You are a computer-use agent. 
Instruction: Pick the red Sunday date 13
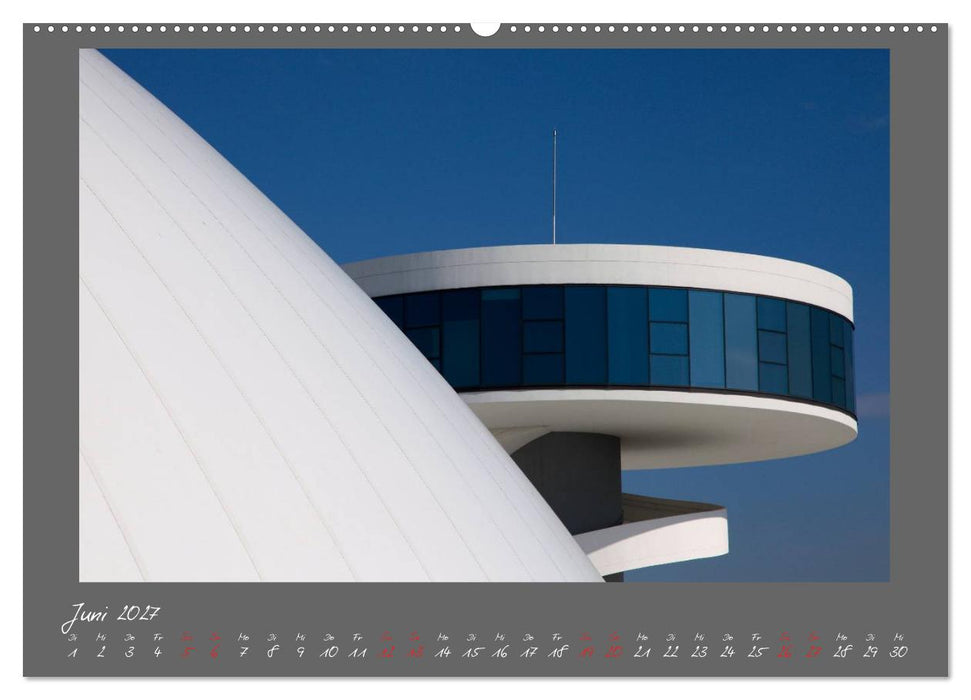[x=415, y=652]
